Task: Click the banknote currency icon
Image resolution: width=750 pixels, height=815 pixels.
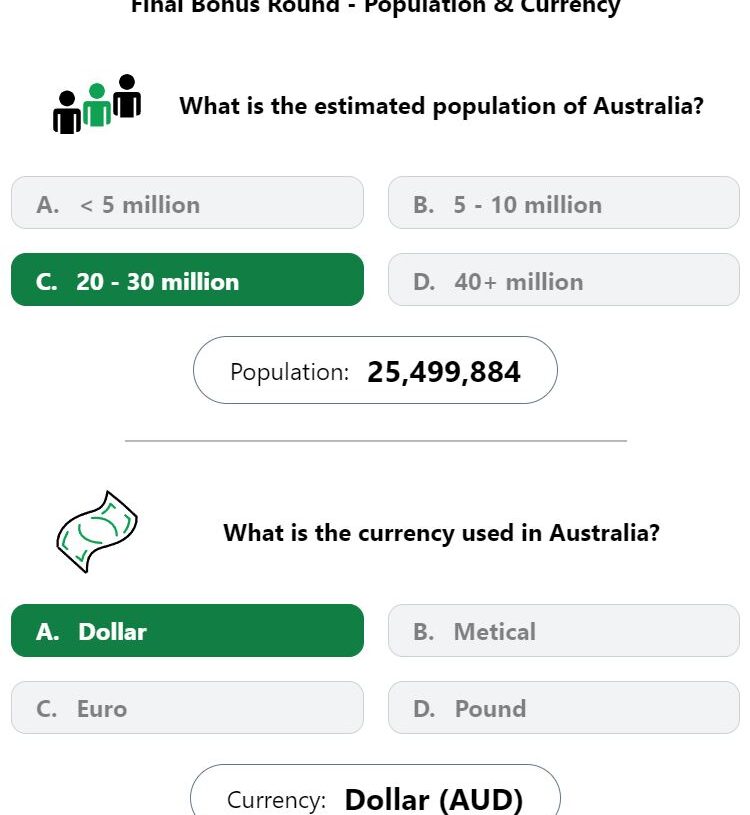Action: (x=96, y=532)
